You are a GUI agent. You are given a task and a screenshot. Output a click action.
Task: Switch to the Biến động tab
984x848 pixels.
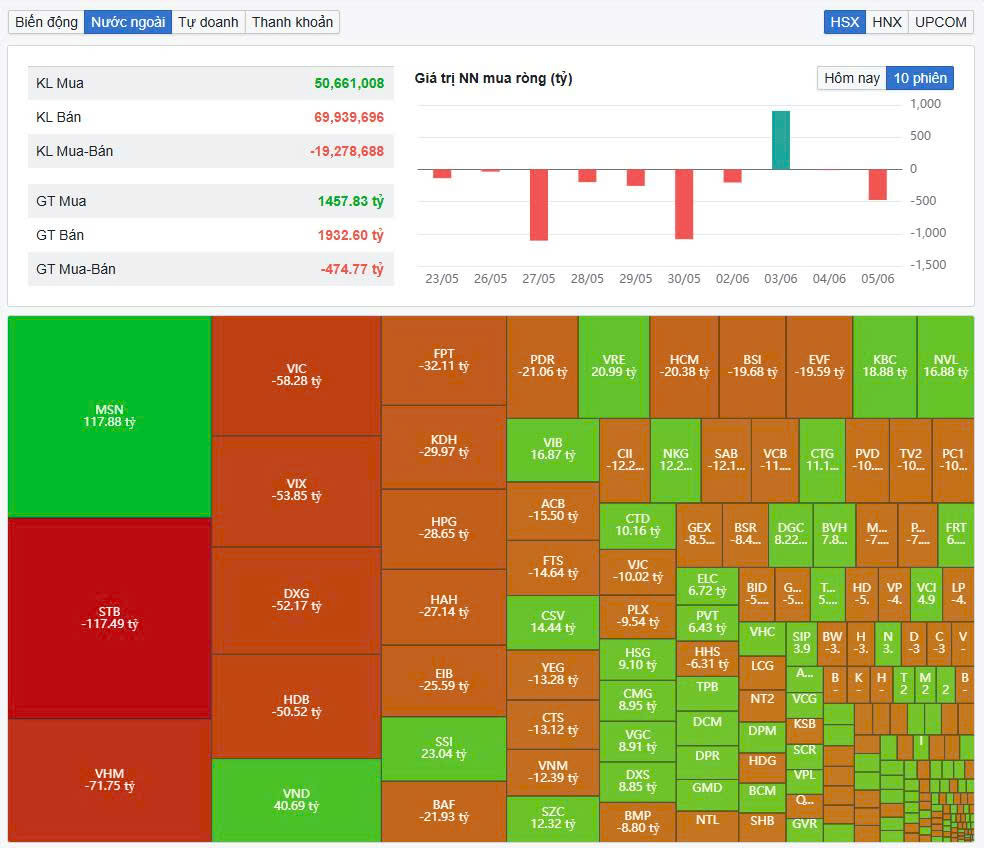click(46, 22)
